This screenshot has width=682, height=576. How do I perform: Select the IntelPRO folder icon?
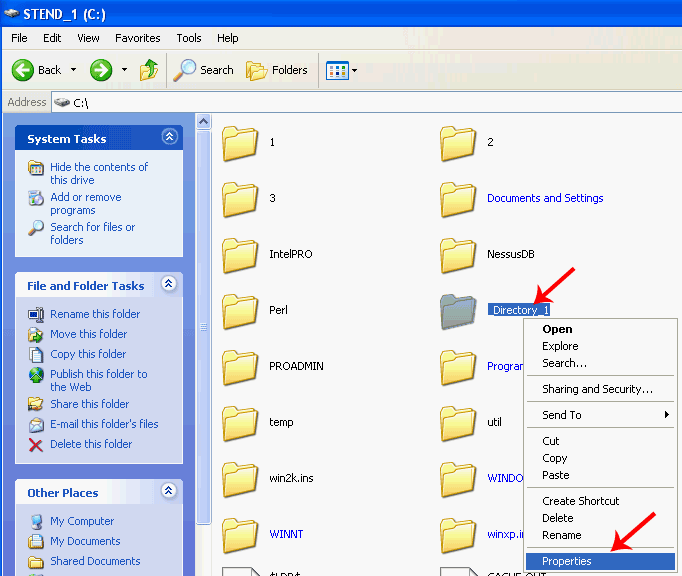(240, 255)
